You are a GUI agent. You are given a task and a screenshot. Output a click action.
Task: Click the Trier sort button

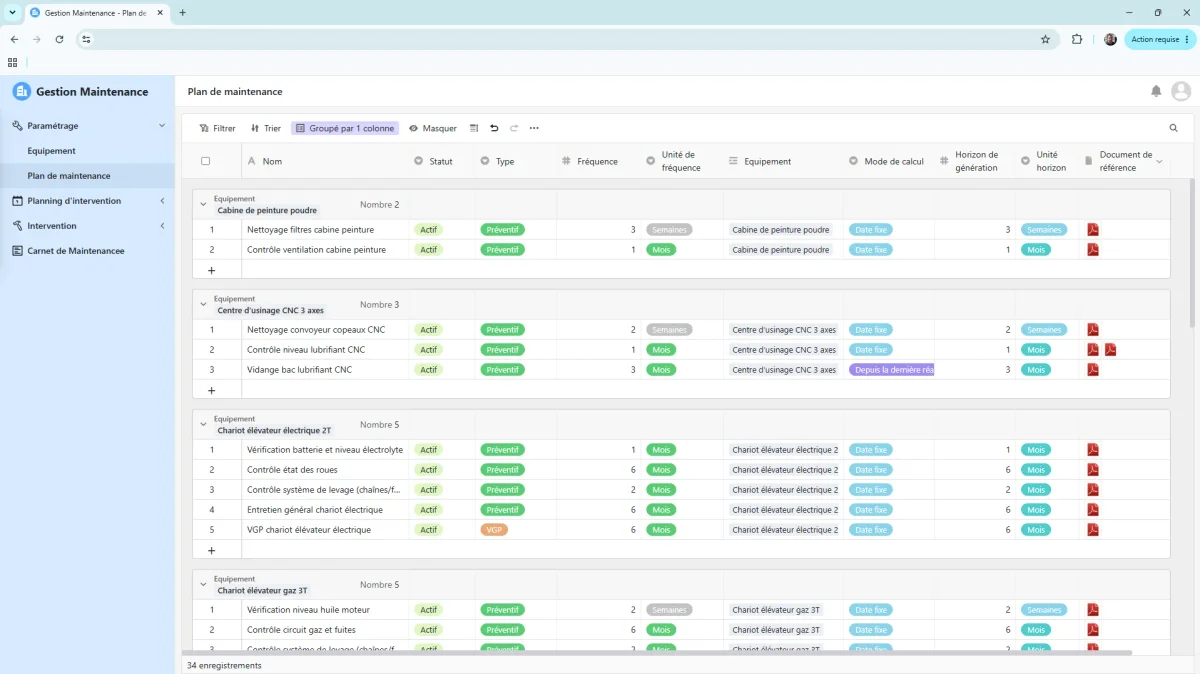point(265,128)
